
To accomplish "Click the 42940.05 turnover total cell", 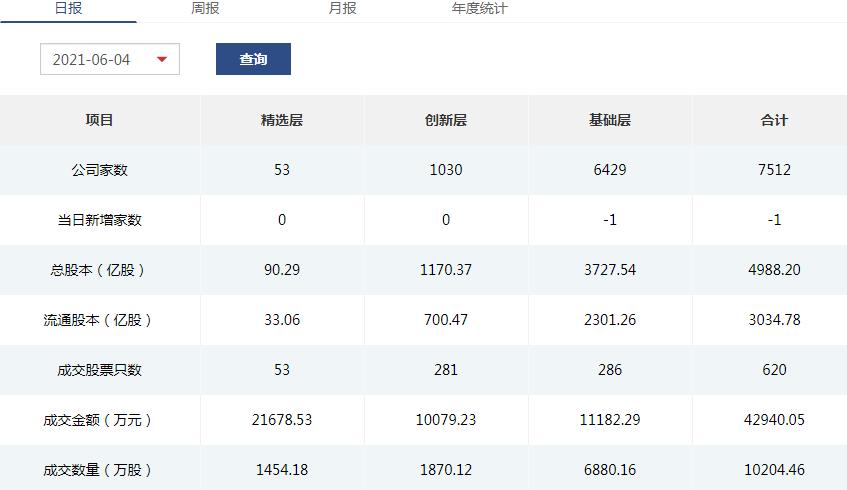I will 774,420.
